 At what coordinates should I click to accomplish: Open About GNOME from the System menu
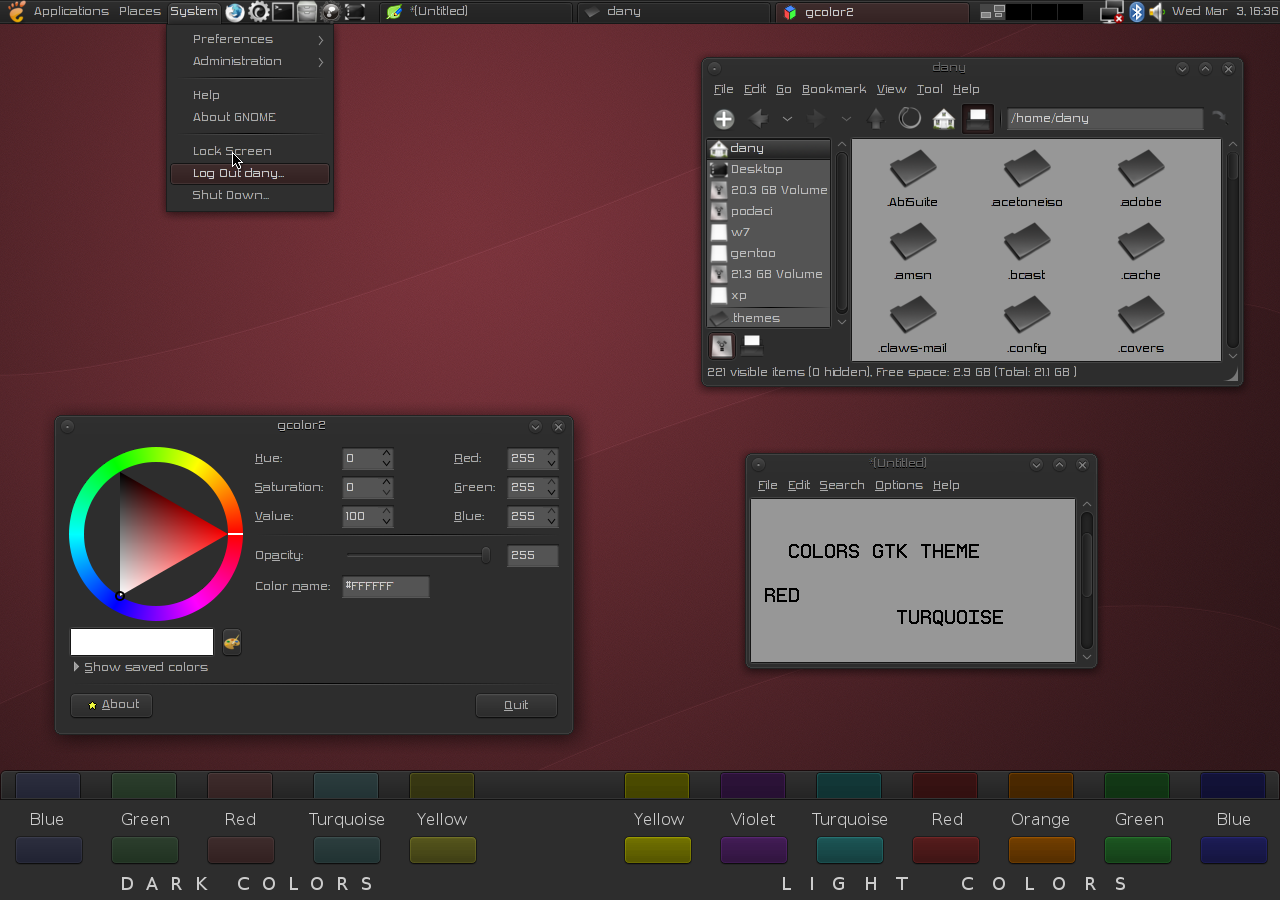250,117
